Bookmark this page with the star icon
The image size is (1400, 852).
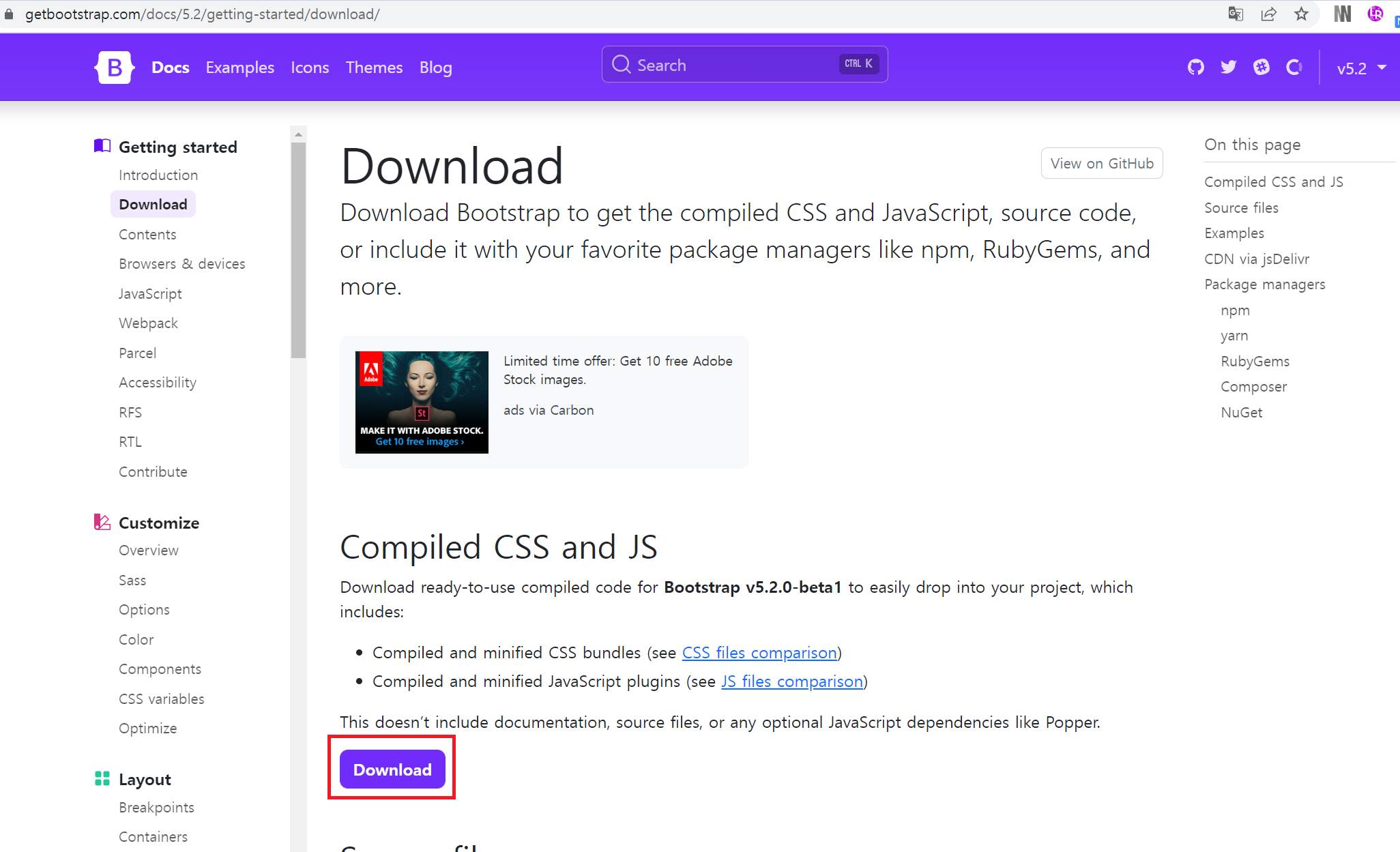click(1301, 14)
